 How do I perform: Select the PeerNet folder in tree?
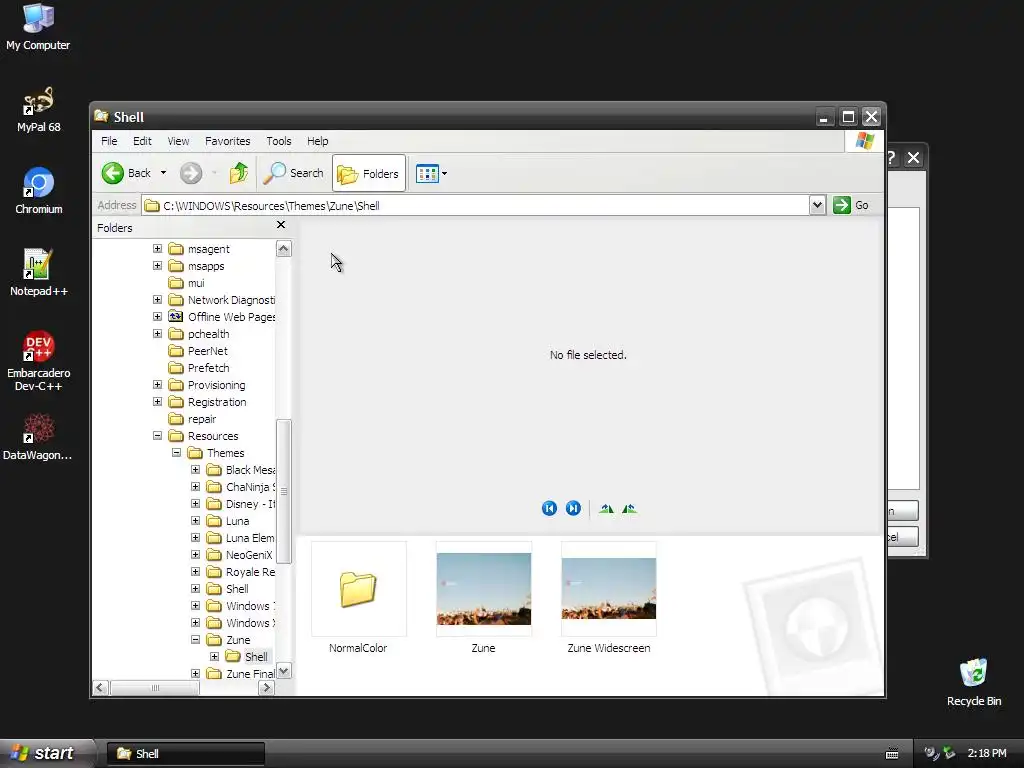tap(198, 351)
